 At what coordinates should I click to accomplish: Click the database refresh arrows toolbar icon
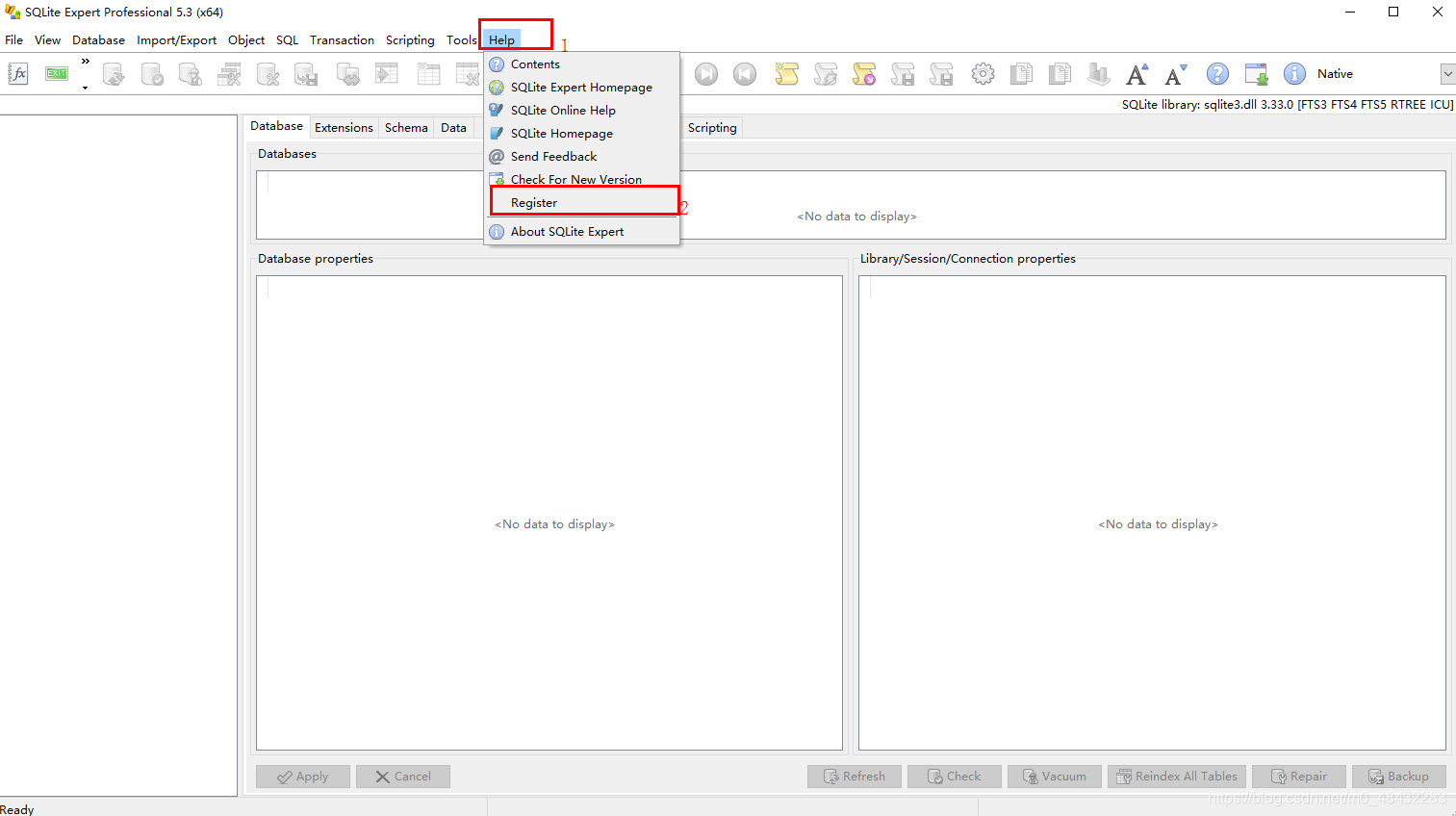pos(114,74)
